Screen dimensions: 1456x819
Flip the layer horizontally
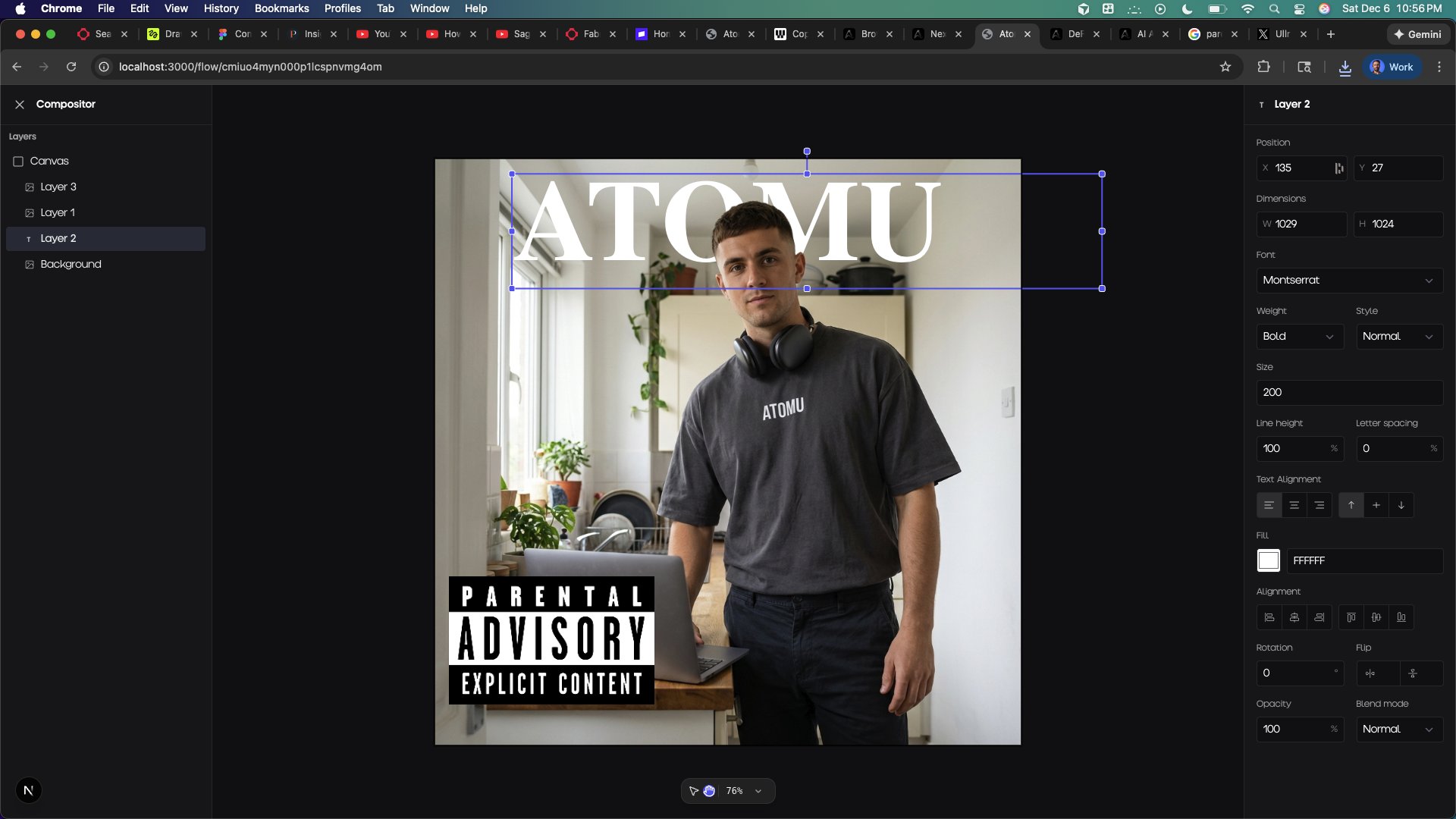click(x=1370, y=673)
